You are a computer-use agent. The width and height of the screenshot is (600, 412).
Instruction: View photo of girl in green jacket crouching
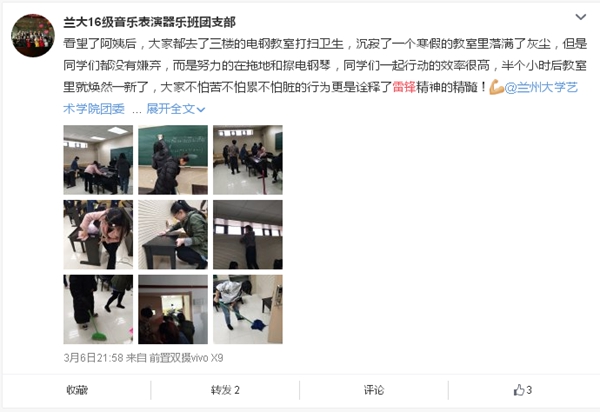click(173, 234)
